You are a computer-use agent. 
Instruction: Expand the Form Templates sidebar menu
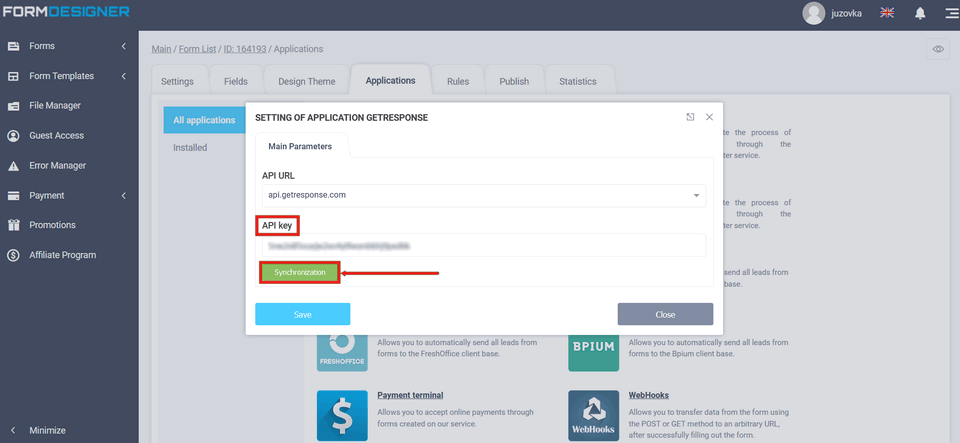coord(68,76)
